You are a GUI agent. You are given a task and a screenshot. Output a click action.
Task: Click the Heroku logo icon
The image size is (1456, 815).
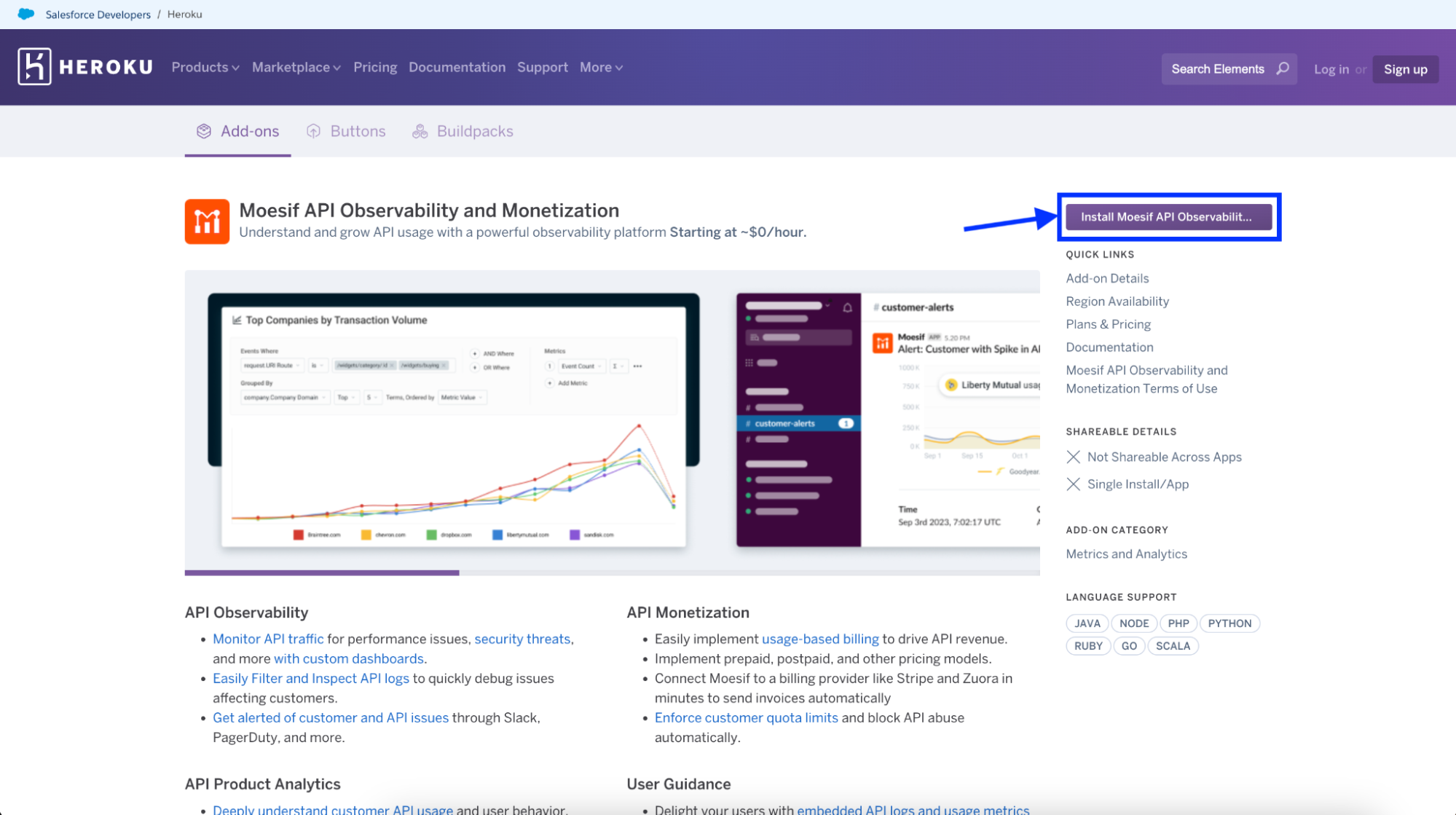point(34,67)
